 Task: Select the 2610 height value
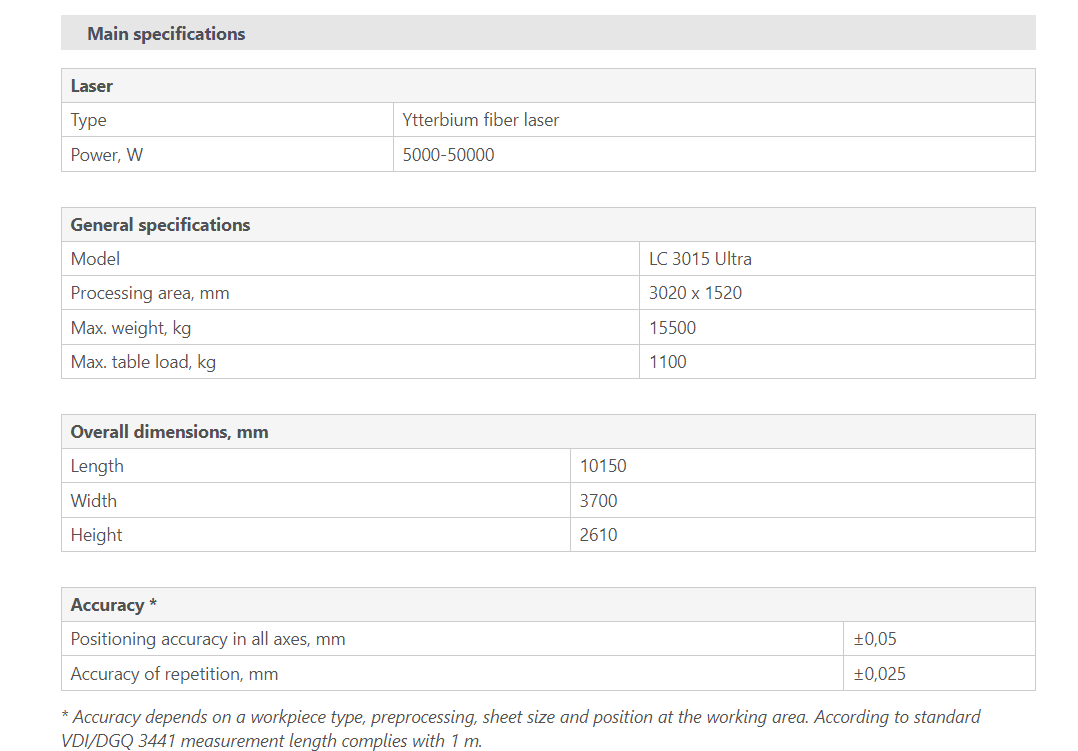(598, 534)
